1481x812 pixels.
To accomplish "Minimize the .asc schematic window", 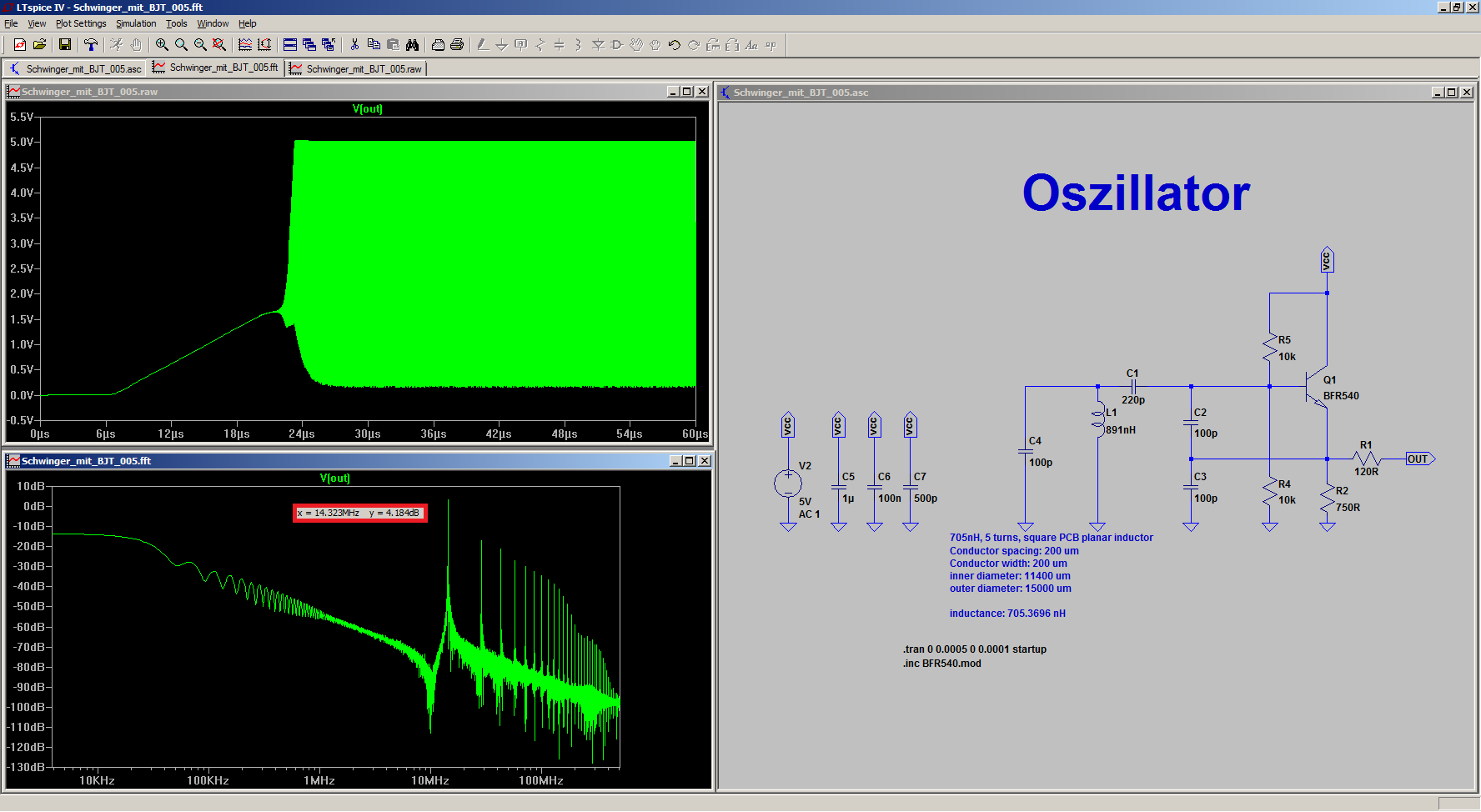I will 1438,93.
